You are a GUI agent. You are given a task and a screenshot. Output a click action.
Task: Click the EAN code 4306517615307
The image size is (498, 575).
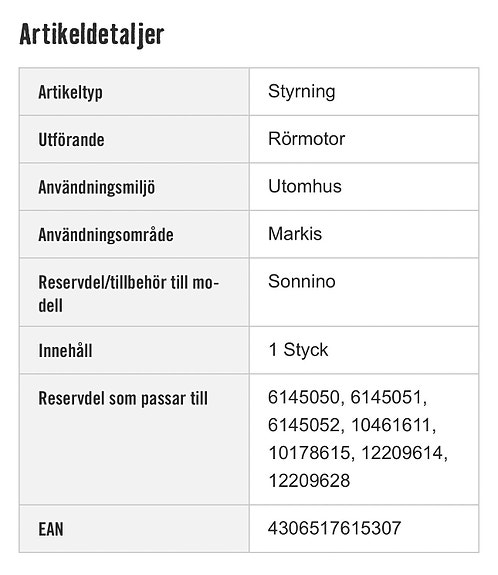(334, 528)
